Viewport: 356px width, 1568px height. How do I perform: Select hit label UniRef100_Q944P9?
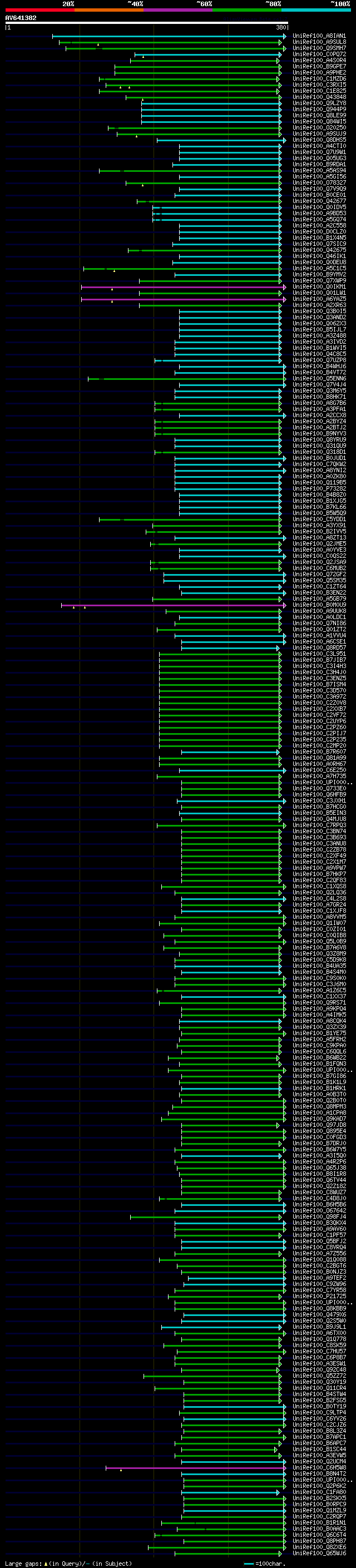point(319,109)
